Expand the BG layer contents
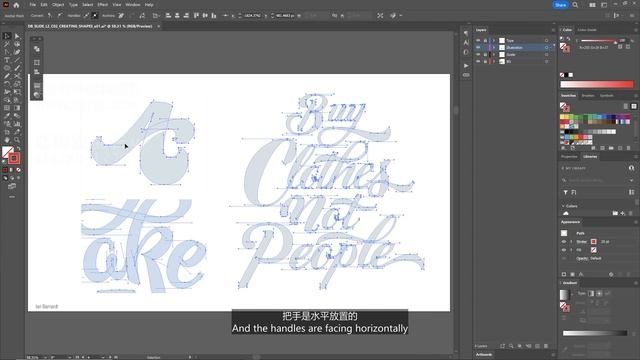The height and width of the screenshot is (360, 640). (494, 61)
